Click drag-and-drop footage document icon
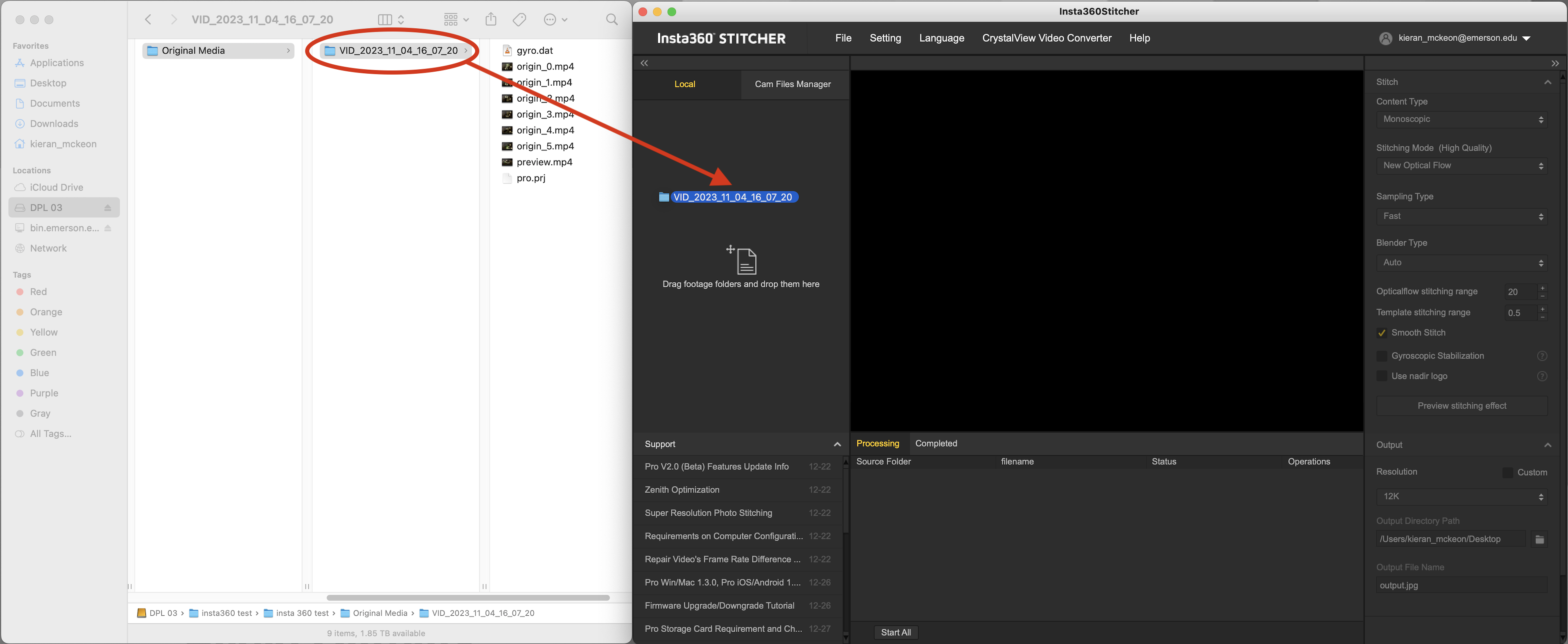Viewport: 1568px width, 644px height. pyautogui.click(x=741, y=260)
